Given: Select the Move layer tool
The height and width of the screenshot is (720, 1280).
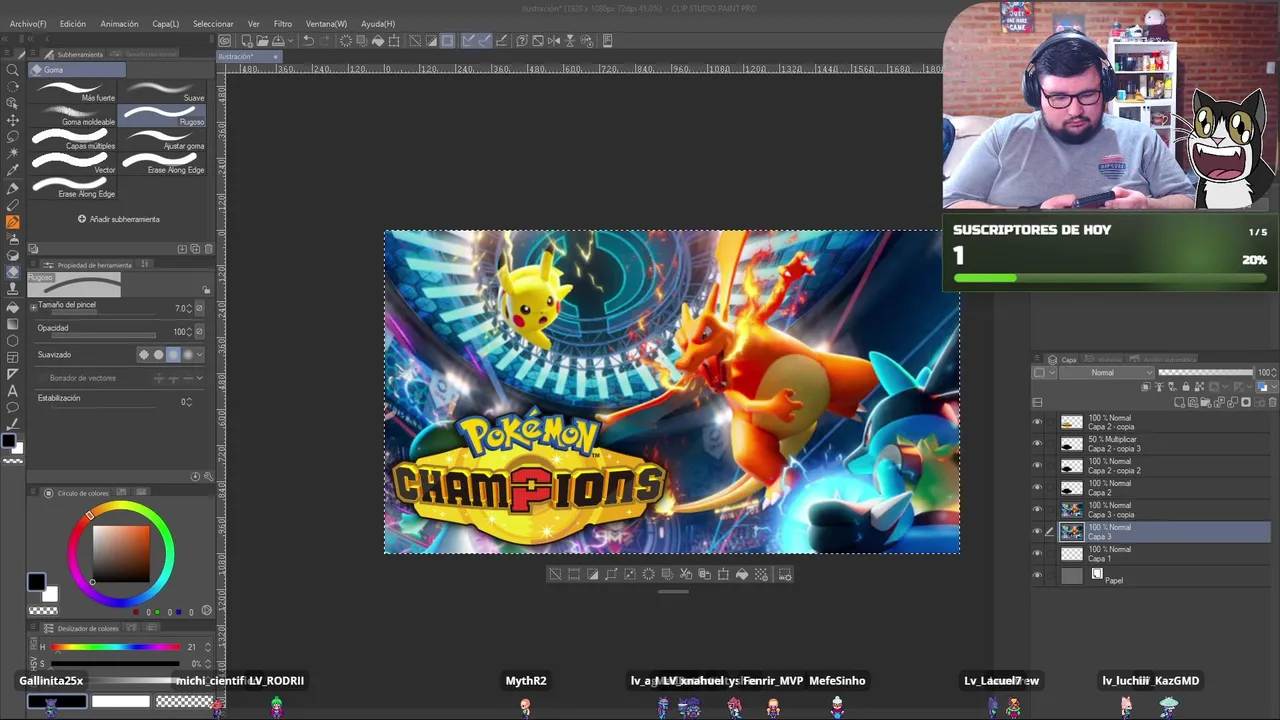Looking at the screenshot, I should [x=13, y=120].
